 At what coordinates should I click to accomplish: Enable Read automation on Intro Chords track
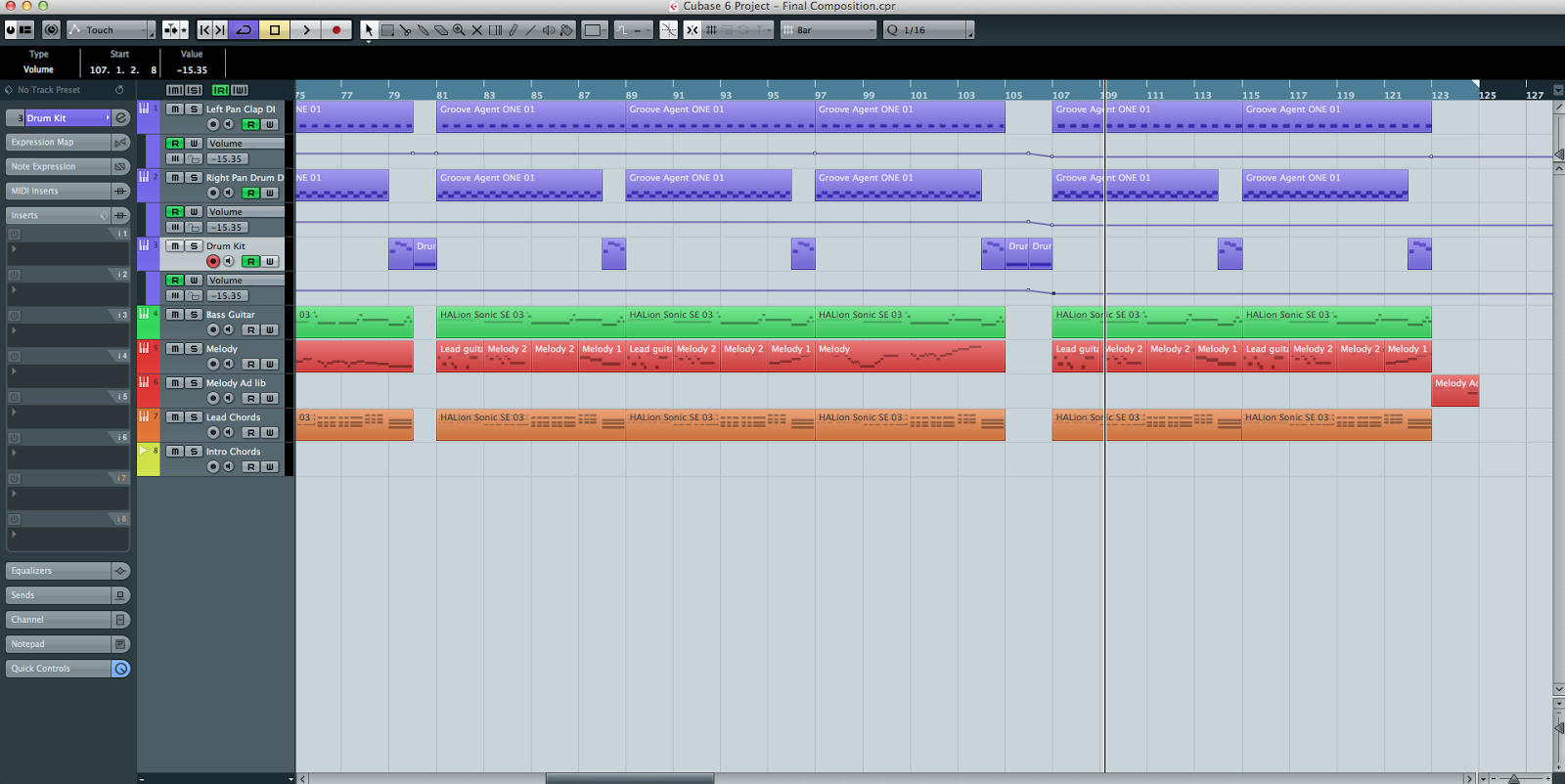[251, 466]
